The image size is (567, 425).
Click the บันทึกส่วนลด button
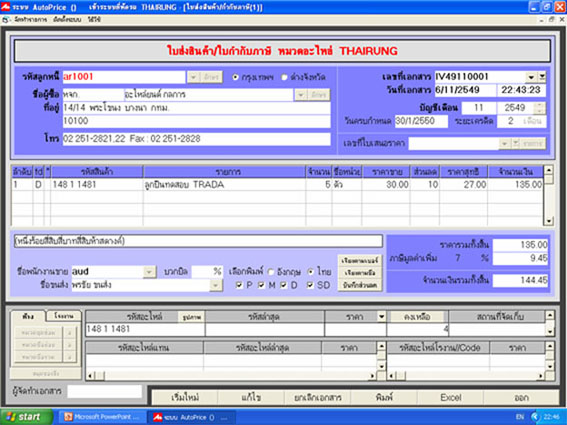(360, 285)
